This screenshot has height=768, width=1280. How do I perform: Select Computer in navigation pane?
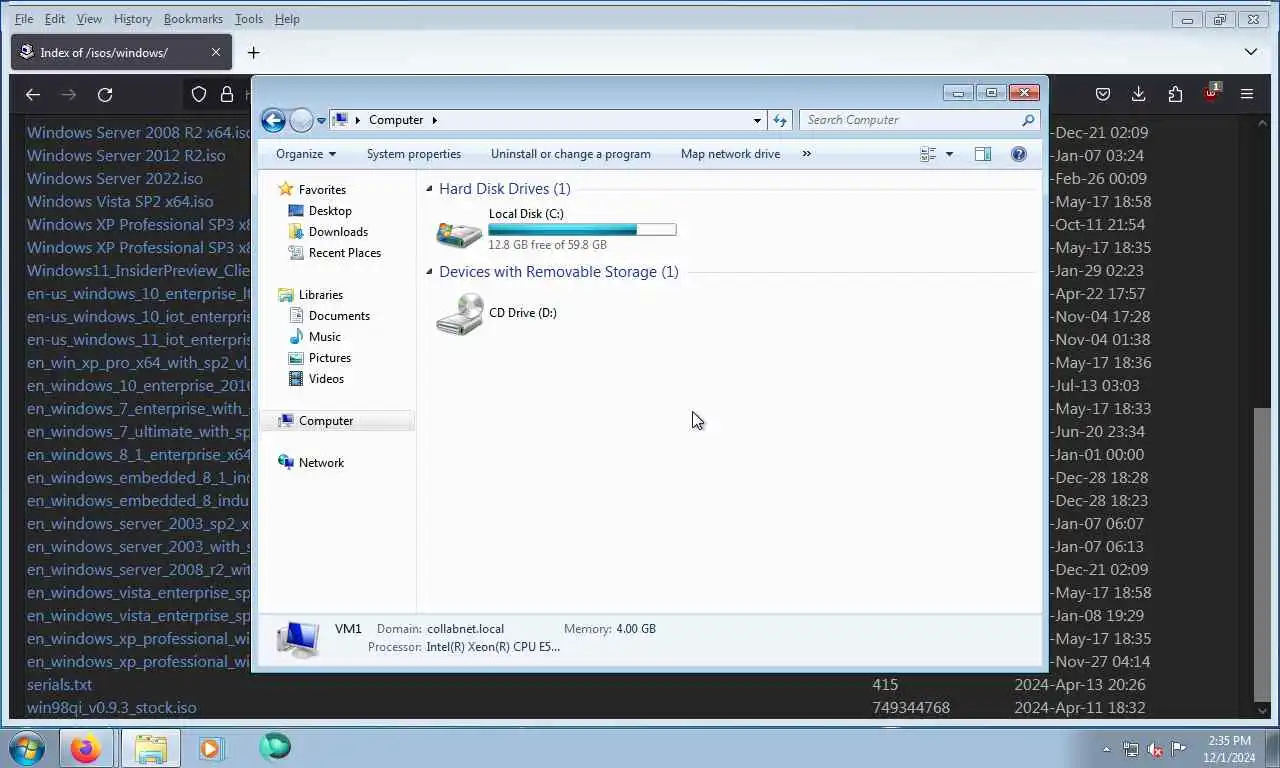[x=326, y=421]
